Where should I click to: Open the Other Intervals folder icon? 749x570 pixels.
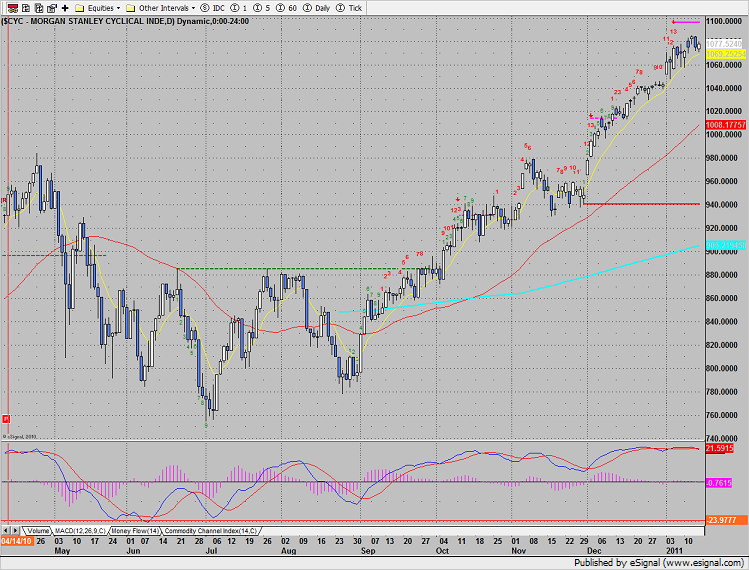click(130, 8)
